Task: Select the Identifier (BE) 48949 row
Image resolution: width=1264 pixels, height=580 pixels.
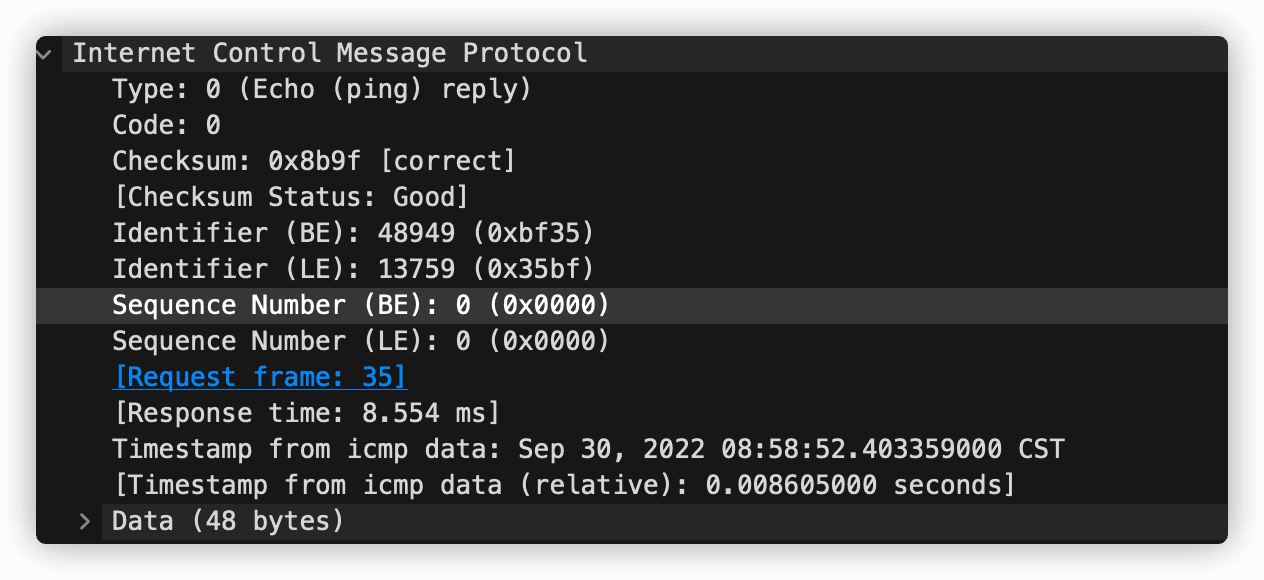Action: pyautogui.click(x=632, y=233)
